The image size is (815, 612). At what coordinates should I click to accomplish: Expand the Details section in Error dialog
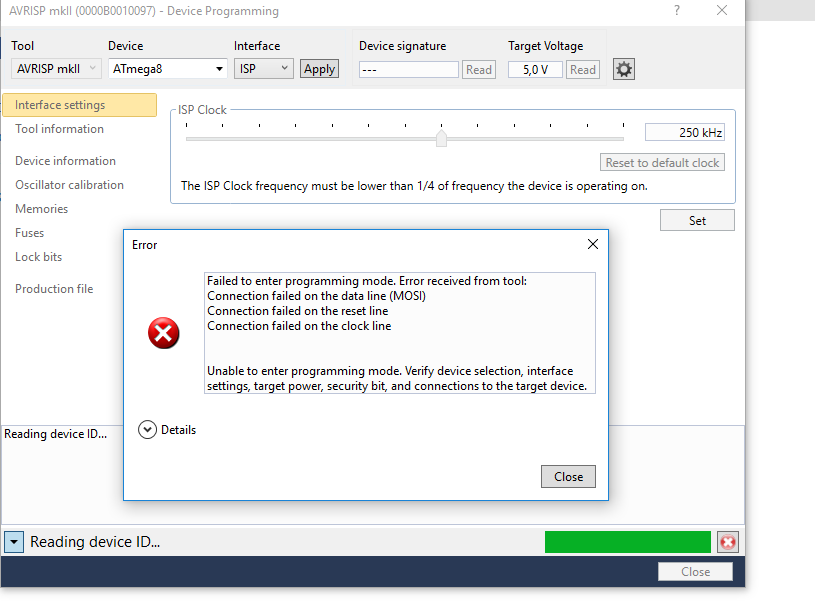click(167, 430)
